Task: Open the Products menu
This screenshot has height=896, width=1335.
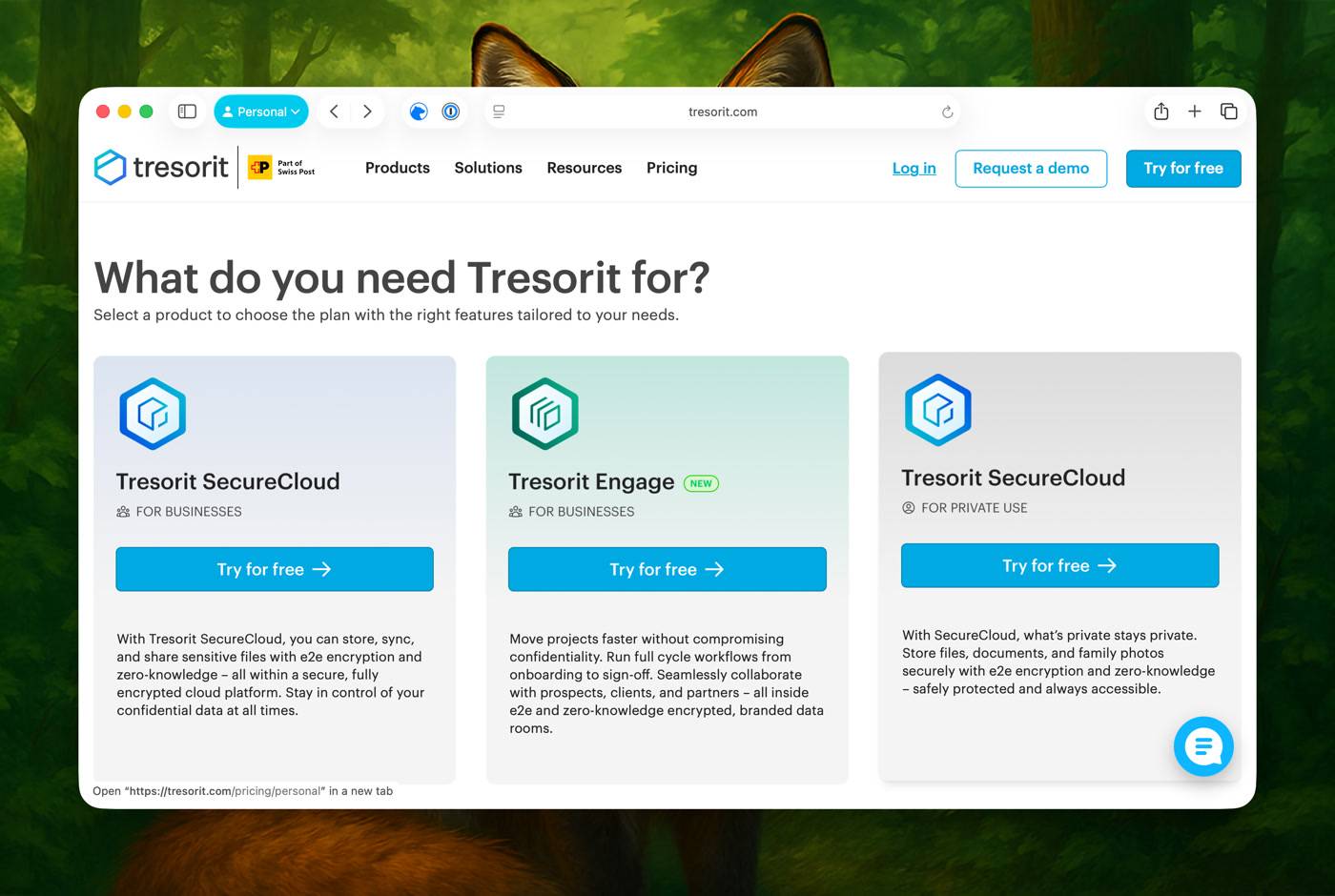Action: pos(398,168)
